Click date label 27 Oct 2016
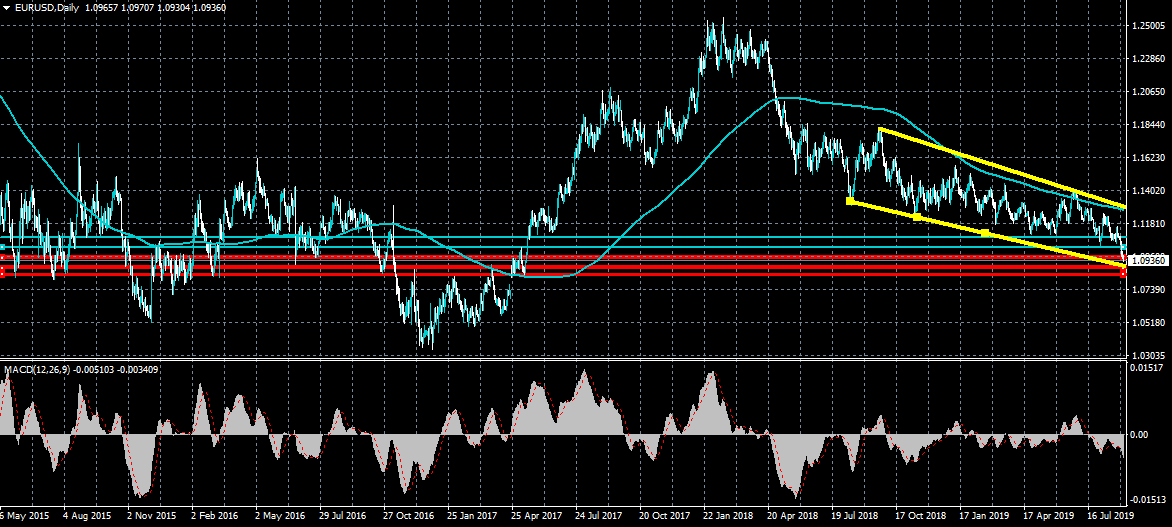 tap(408, 516)
